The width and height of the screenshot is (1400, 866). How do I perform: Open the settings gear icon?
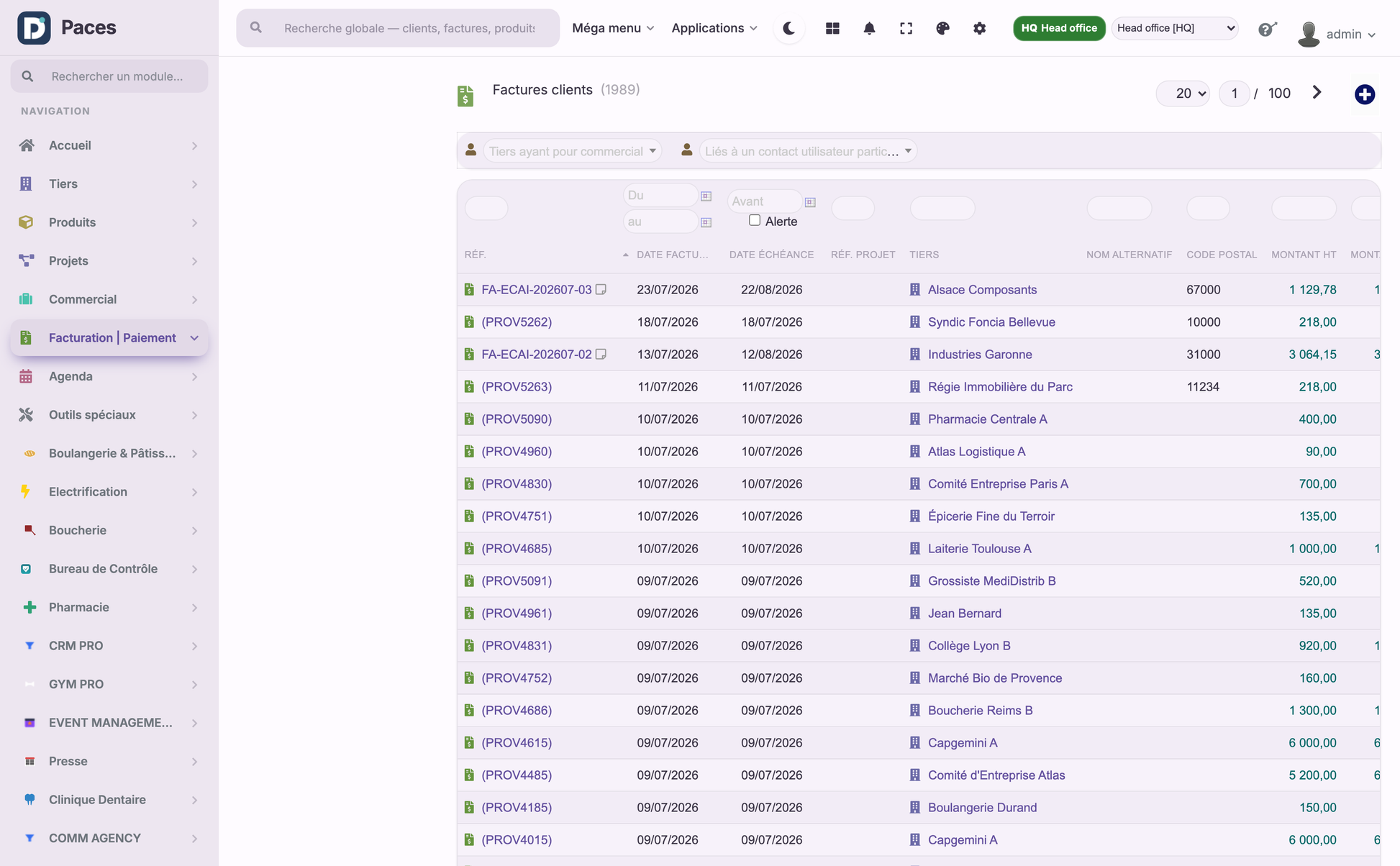click(979, 28)
